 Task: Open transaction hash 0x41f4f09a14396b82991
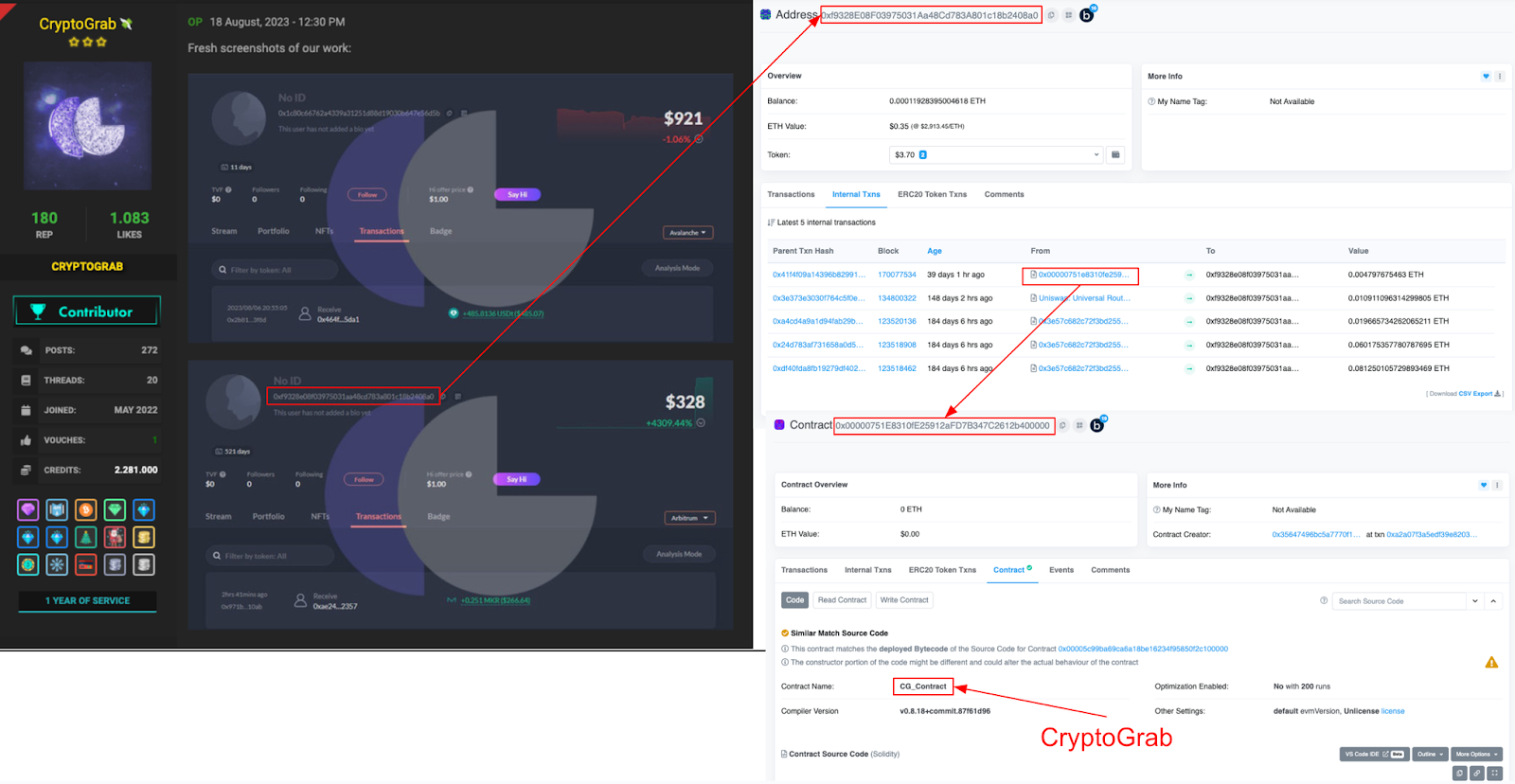[819, 275]
